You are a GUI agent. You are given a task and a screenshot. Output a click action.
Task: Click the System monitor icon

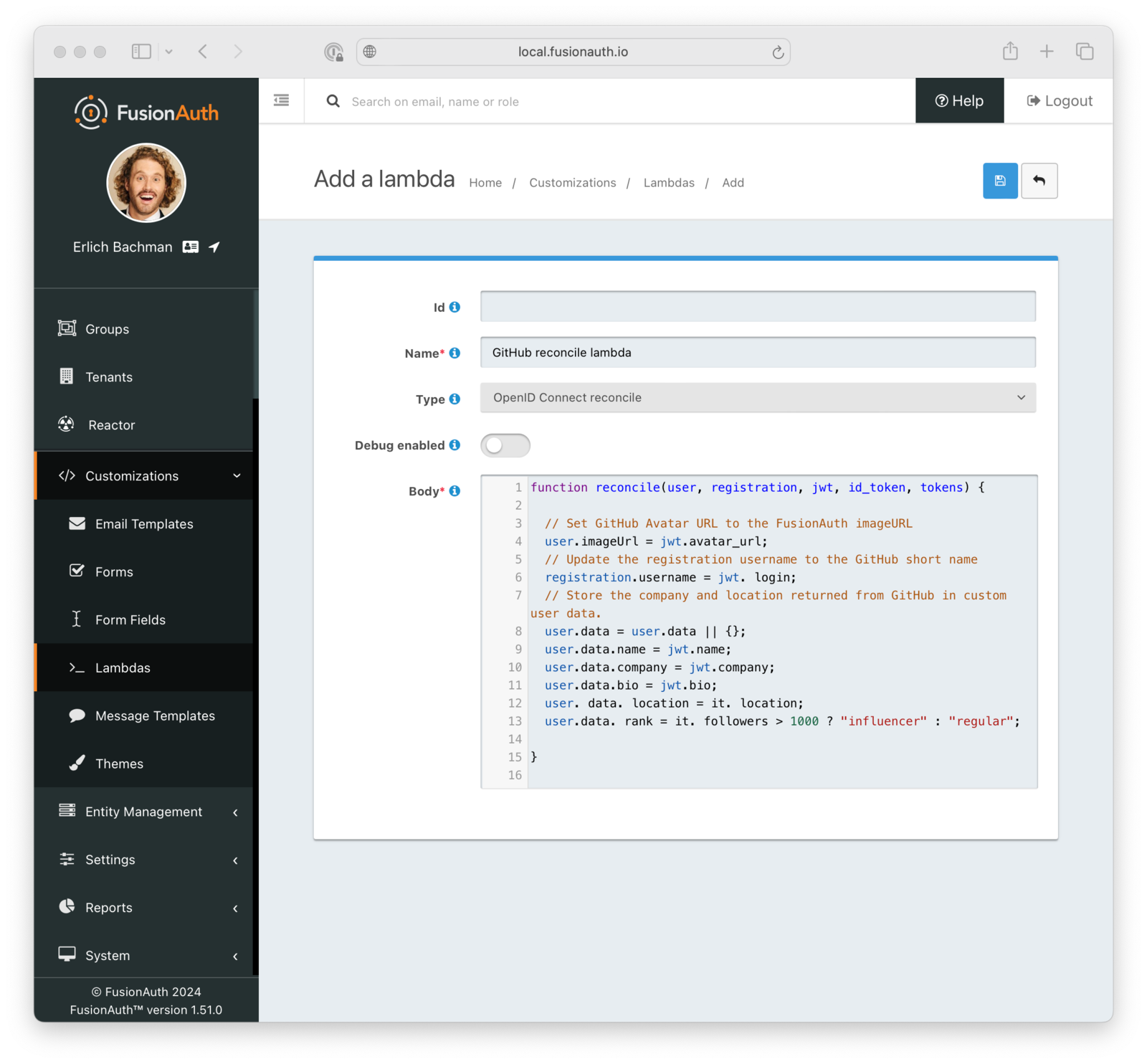(67, 954)
